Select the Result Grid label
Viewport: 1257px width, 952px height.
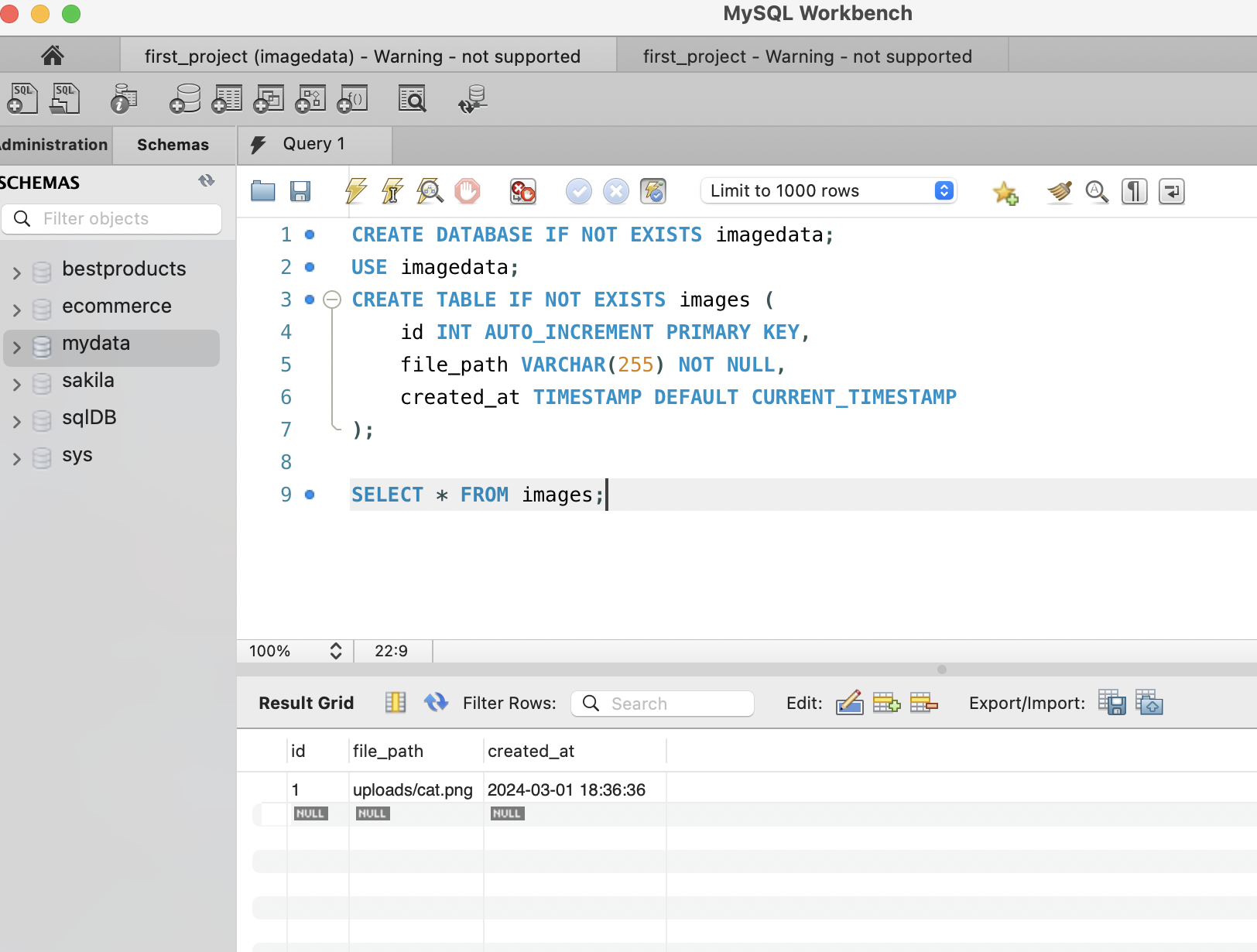pyautogui.click(x=307, y=703)
